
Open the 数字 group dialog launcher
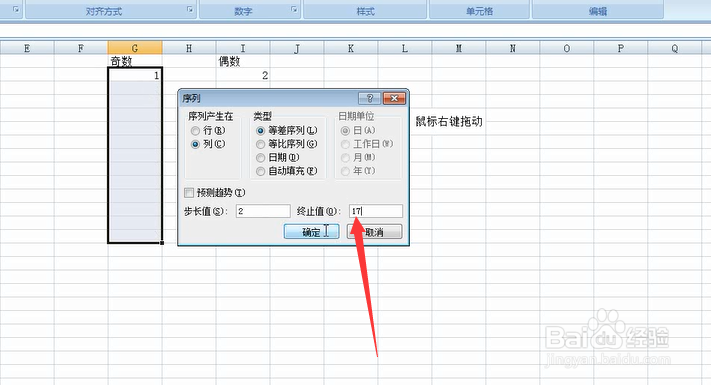point(294,10)
